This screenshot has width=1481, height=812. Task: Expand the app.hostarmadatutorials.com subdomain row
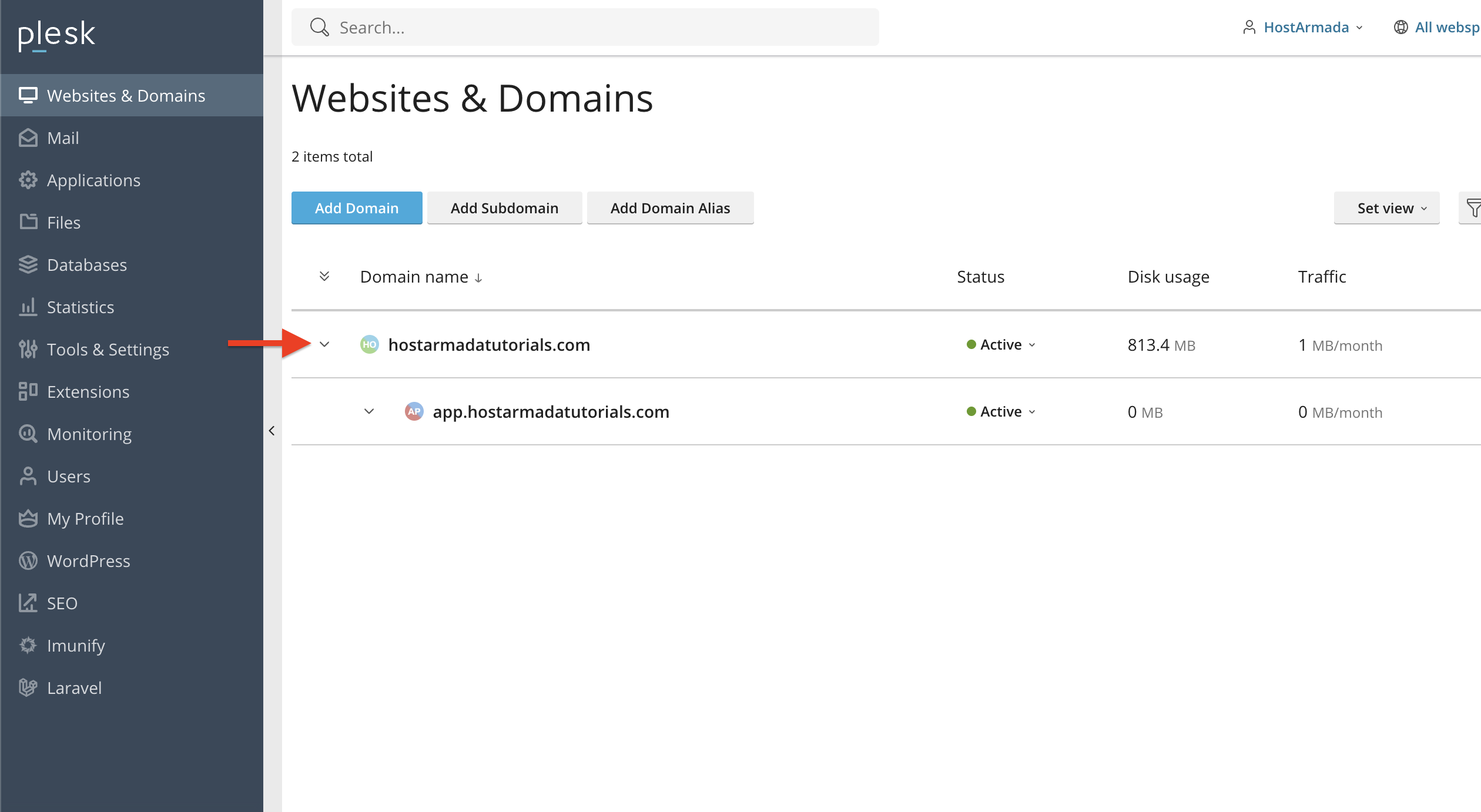(369, 411)
